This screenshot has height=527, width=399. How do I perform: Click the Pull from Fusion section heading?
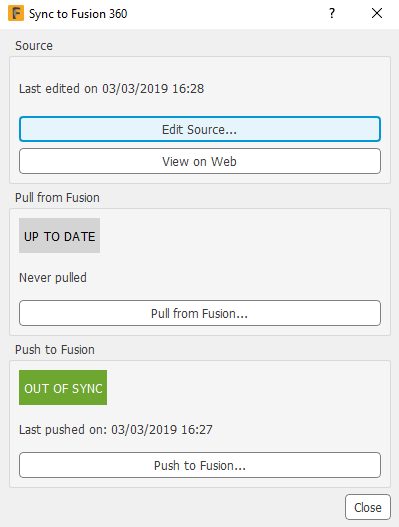tap(57, 198)
